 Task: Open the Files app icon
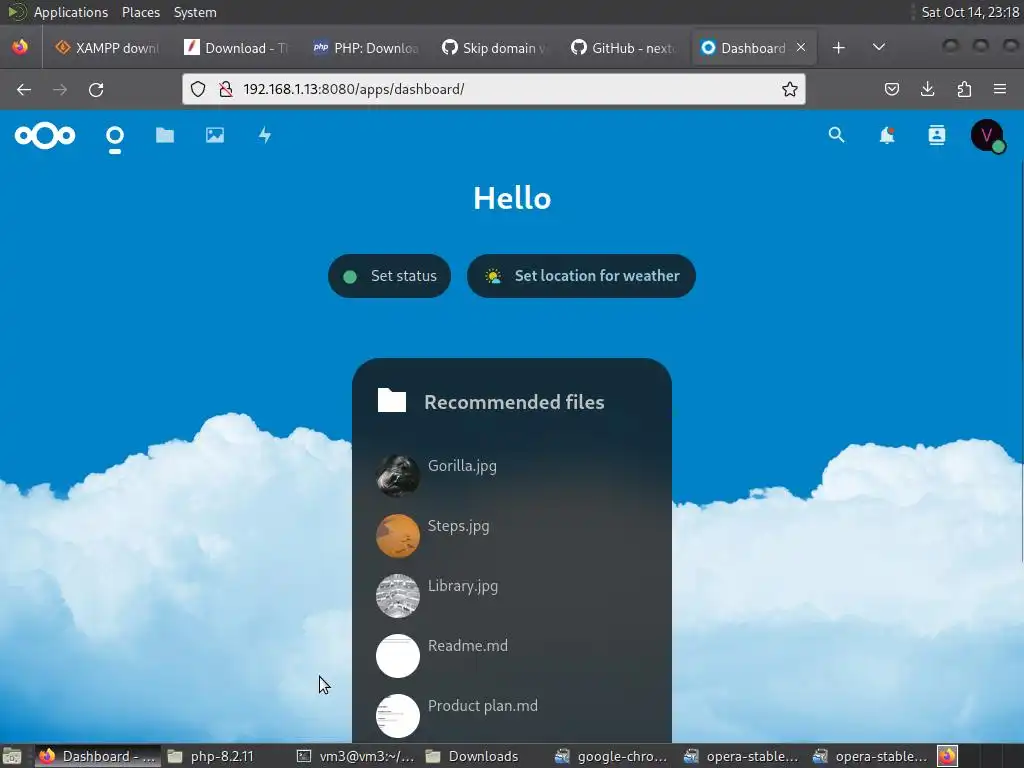click(x=165, y=135)
